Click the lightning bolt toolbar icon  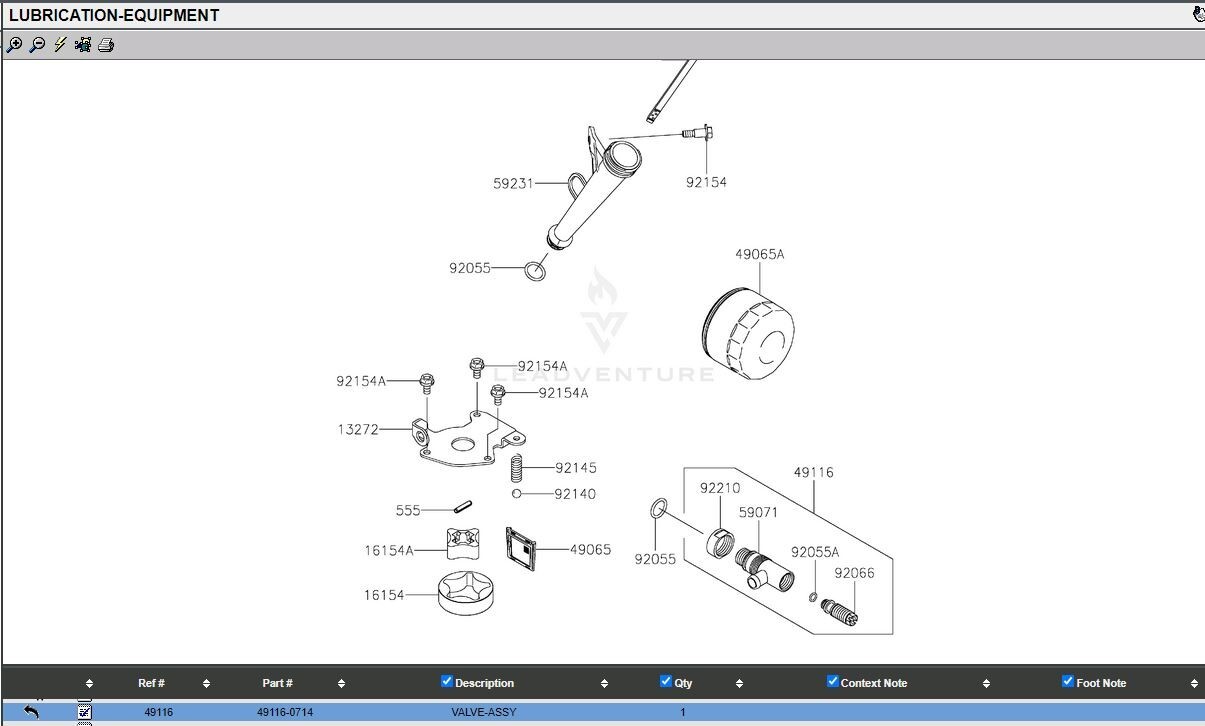(60, 45)
